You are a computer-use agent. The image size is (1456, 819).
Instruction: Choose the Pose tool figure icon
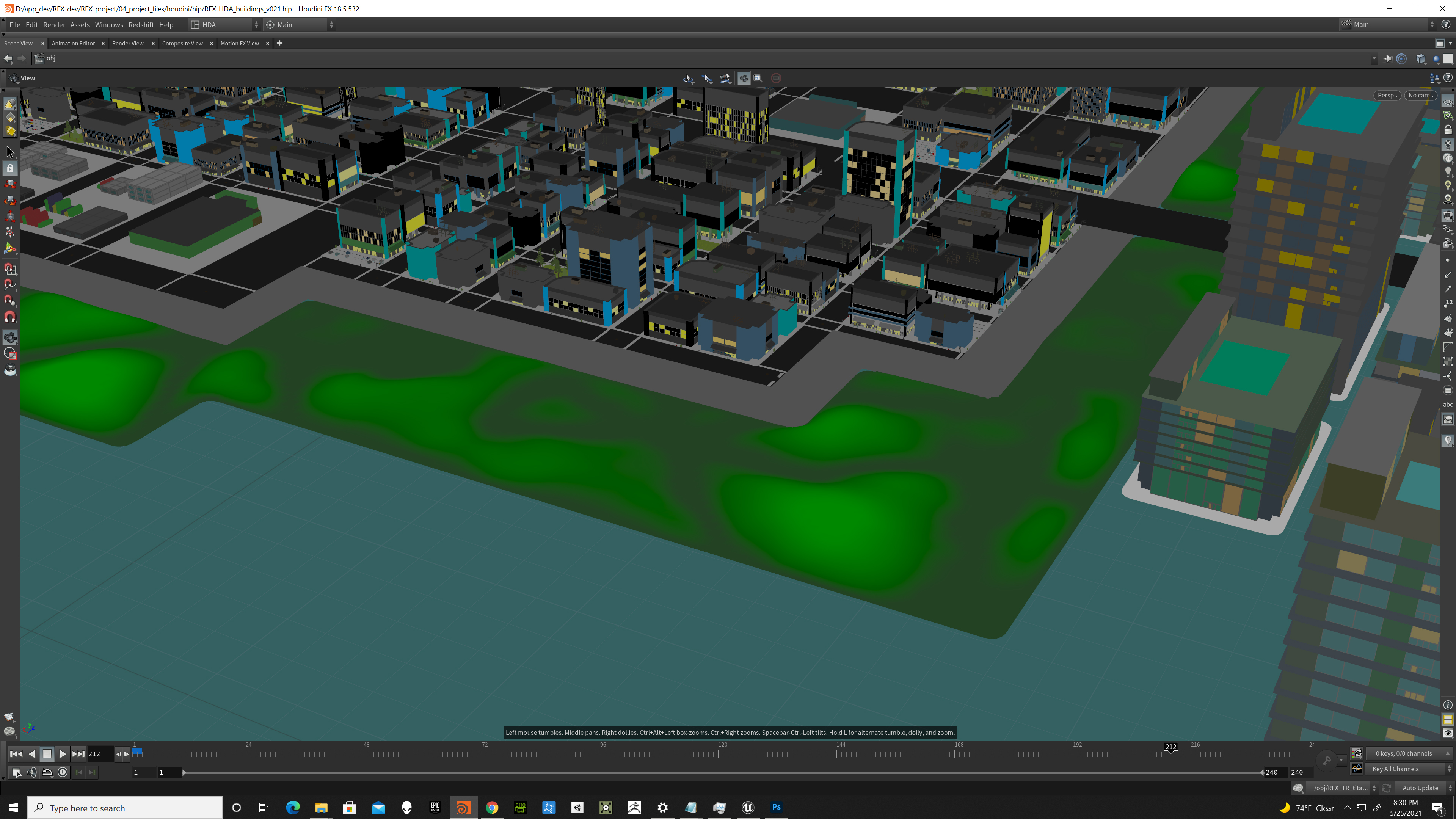(10, 232)
